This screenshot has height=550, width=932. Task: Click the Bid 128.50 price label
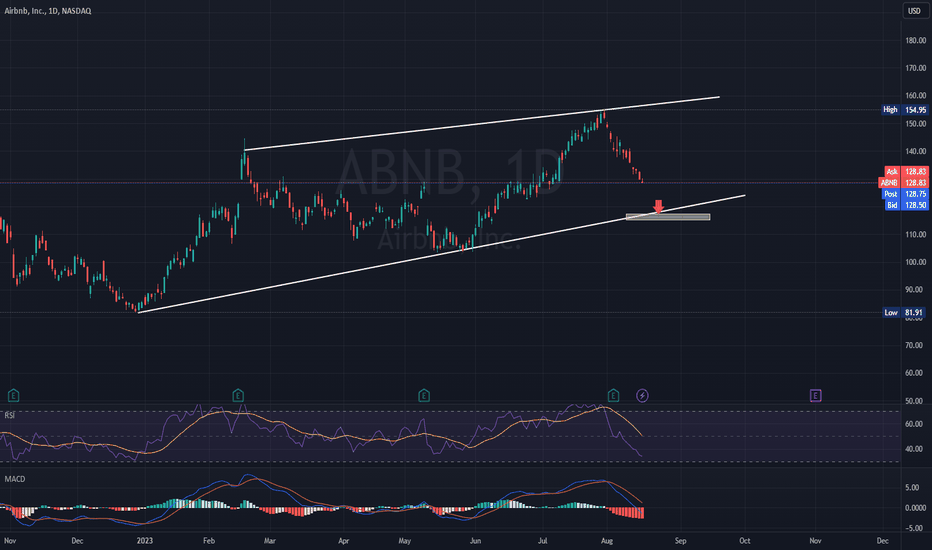(906, 205)
